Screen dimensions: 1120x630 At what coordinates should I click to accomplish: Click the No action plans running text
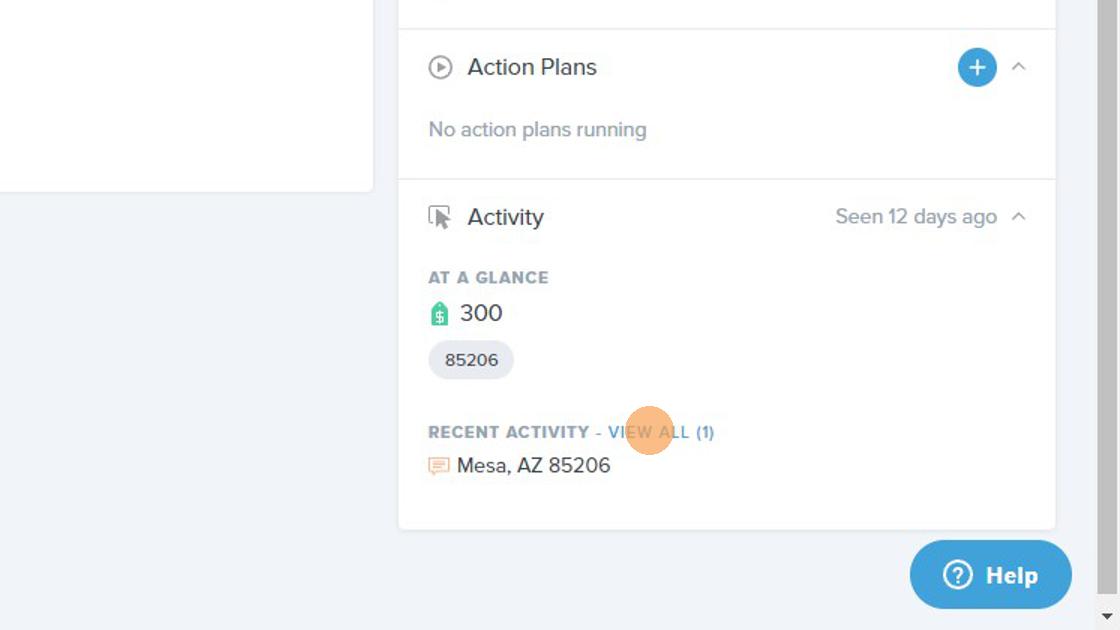537,130
